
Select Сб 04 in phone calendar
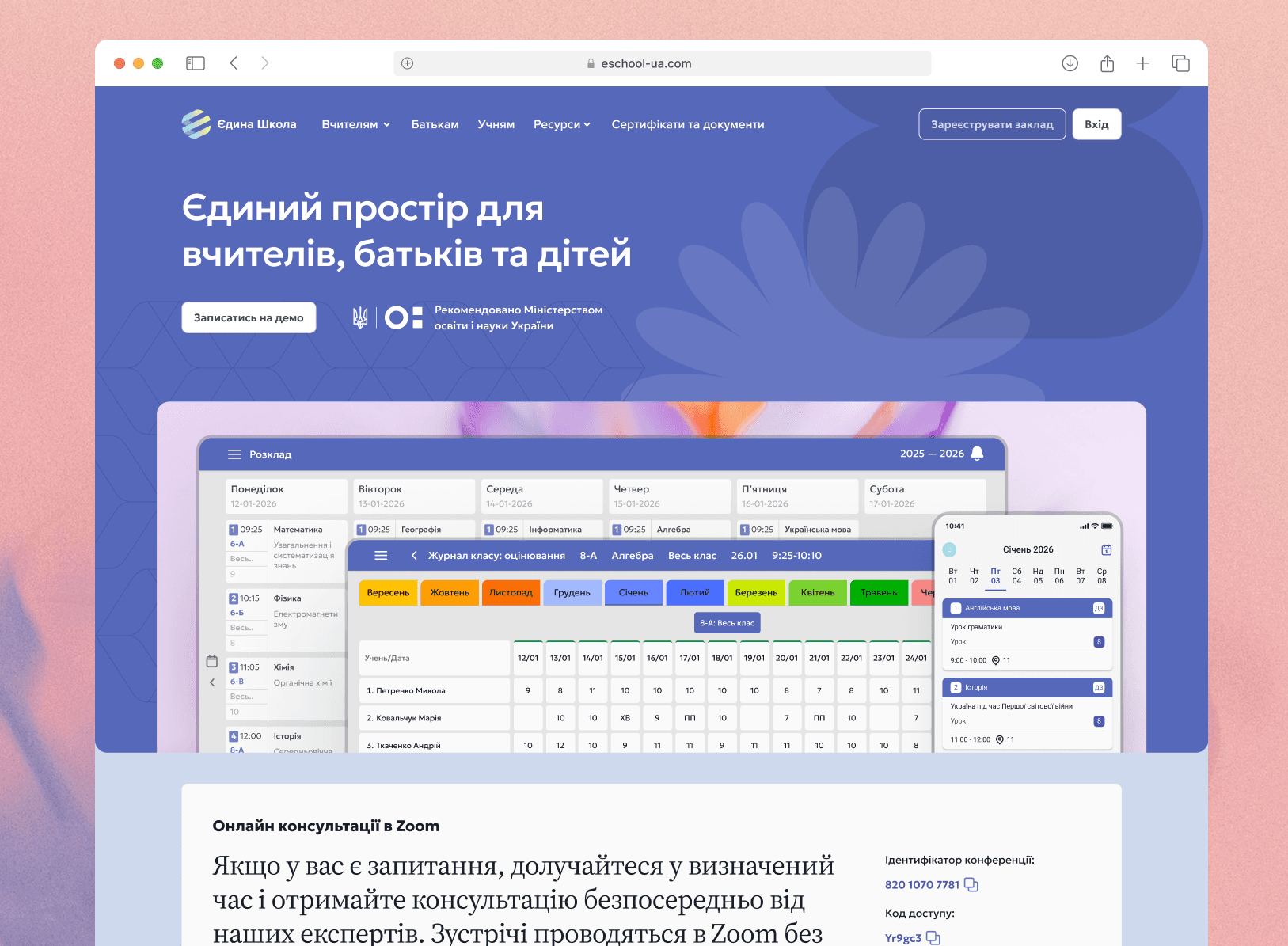(1016, 576)
